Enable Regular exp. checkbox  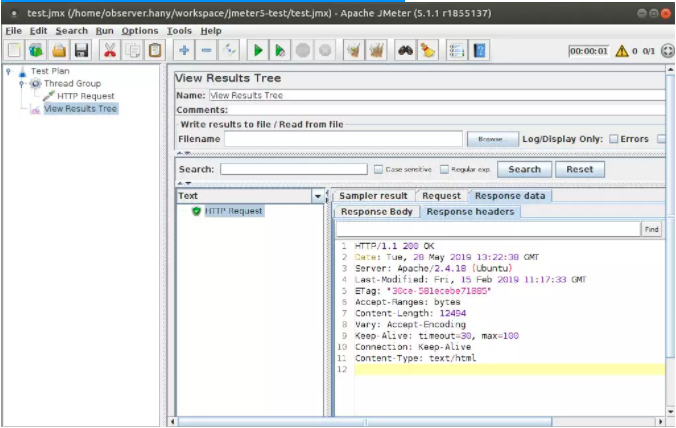tap(444, 169)
